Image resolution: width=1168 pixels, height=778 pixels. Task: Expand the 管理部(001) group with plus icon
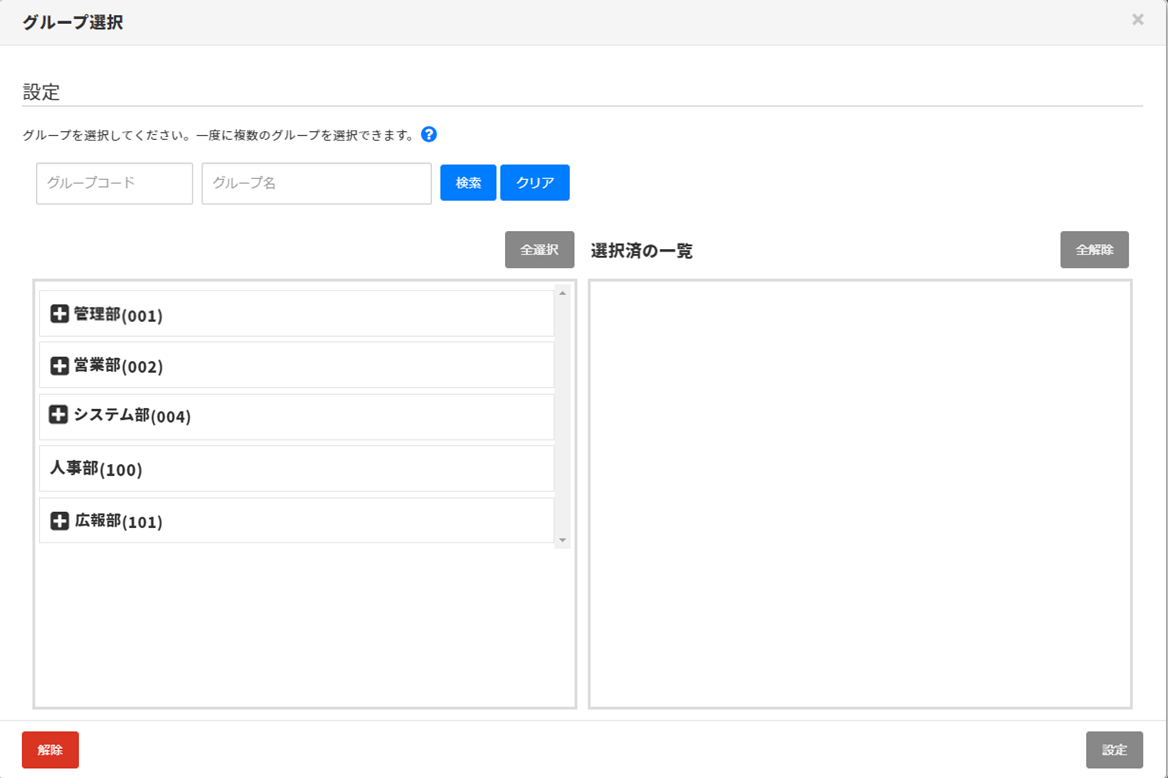click(x=60, y=314)
